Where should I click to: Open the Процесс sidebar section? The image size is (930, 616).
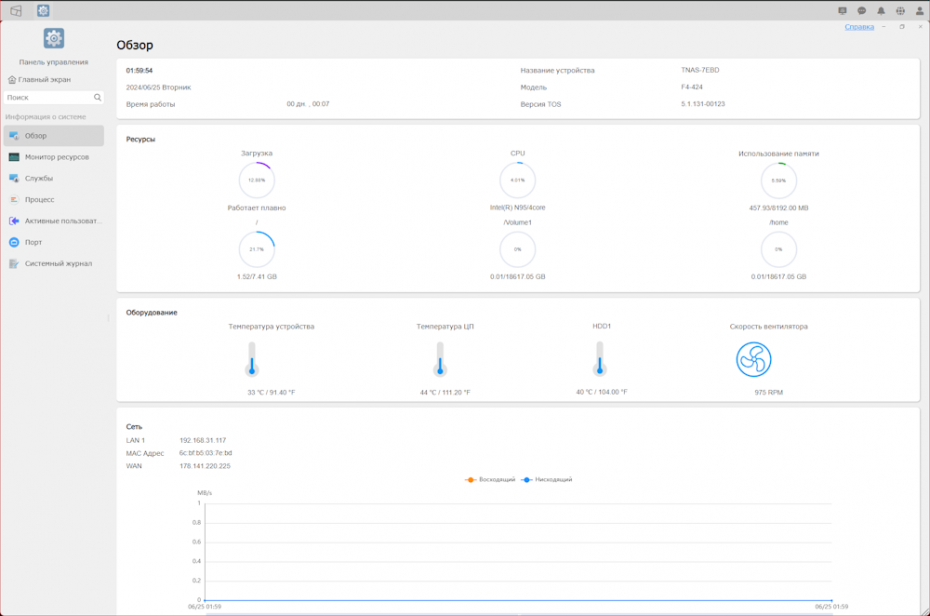pos(40,199)
